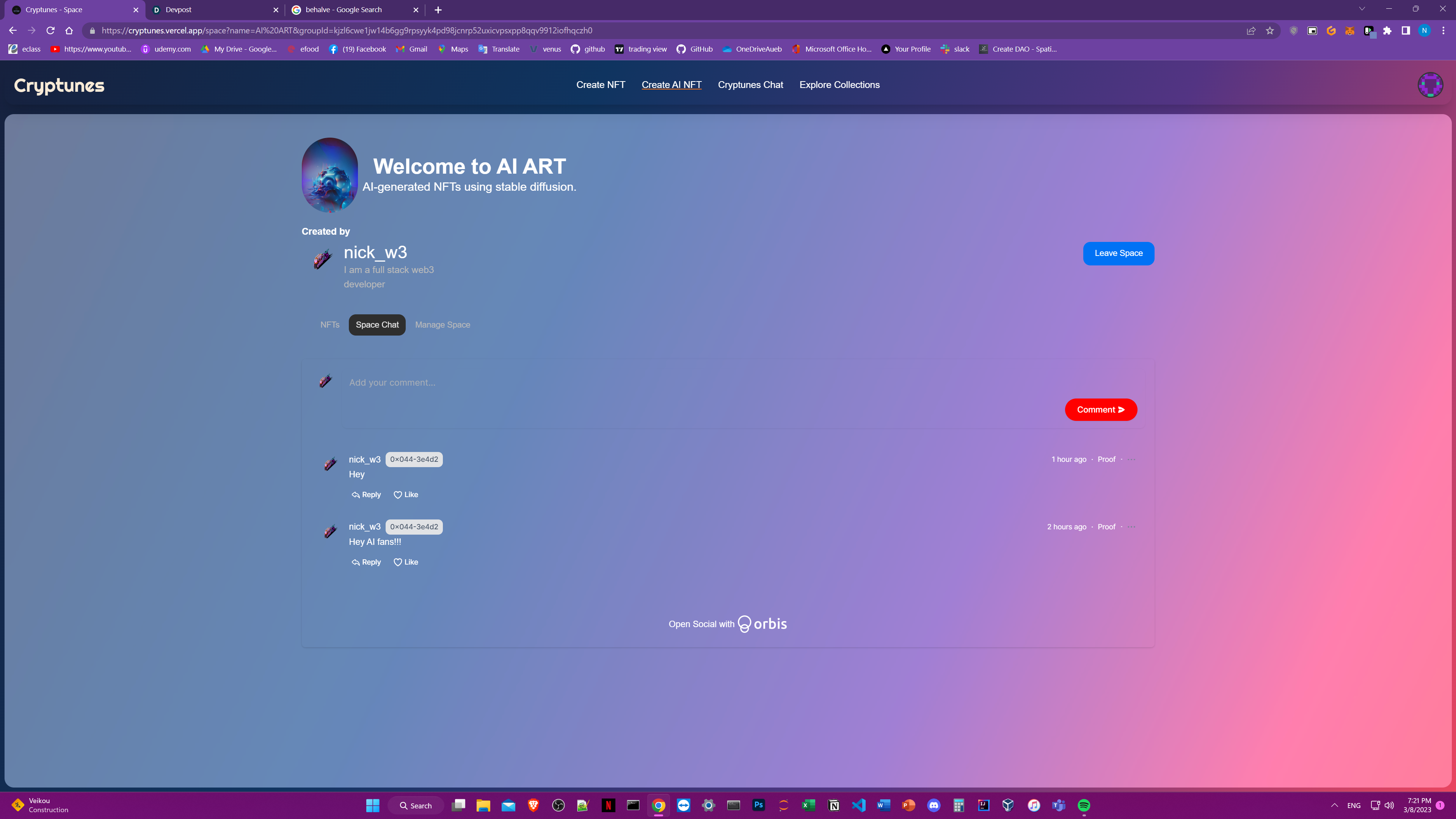
Task: Like the 'Hey' comment
Action: point(406,494)
